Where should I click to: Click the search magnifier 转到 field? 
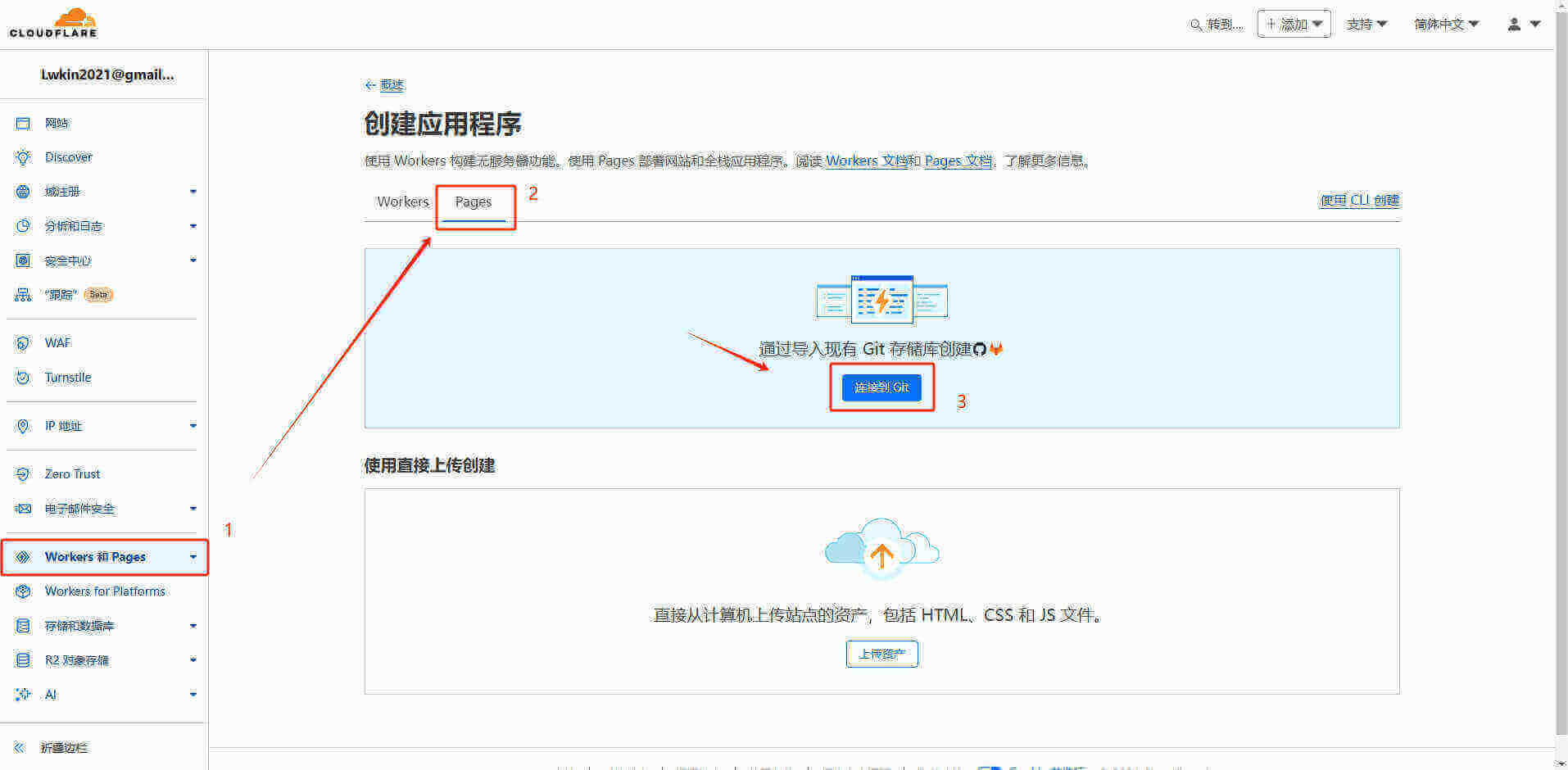(x=1217, y=25)
